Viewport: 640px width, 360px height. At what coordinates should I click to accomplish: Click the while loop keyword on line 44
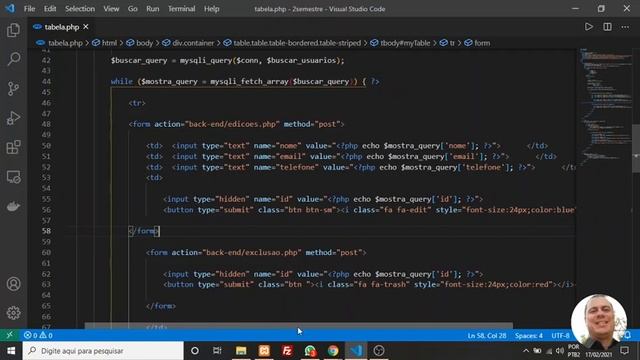[x=122, y=82]
